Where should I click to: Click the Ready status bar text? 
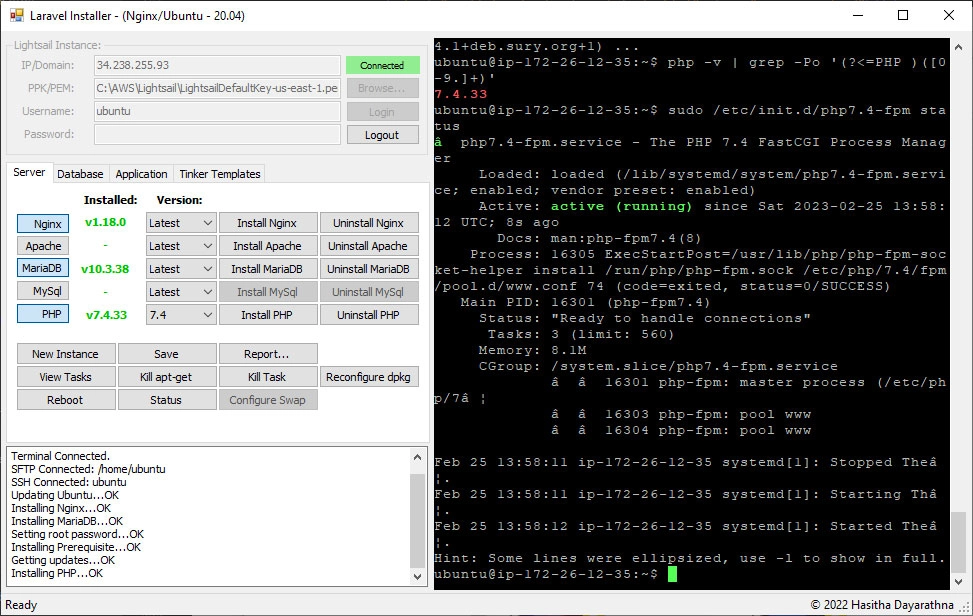pos(21,605)
